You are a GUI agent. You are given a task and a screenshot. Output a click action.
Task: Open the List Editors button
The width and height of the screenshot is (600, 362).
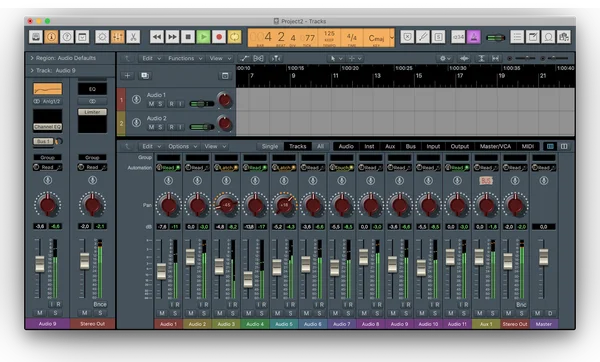(517, 37)
